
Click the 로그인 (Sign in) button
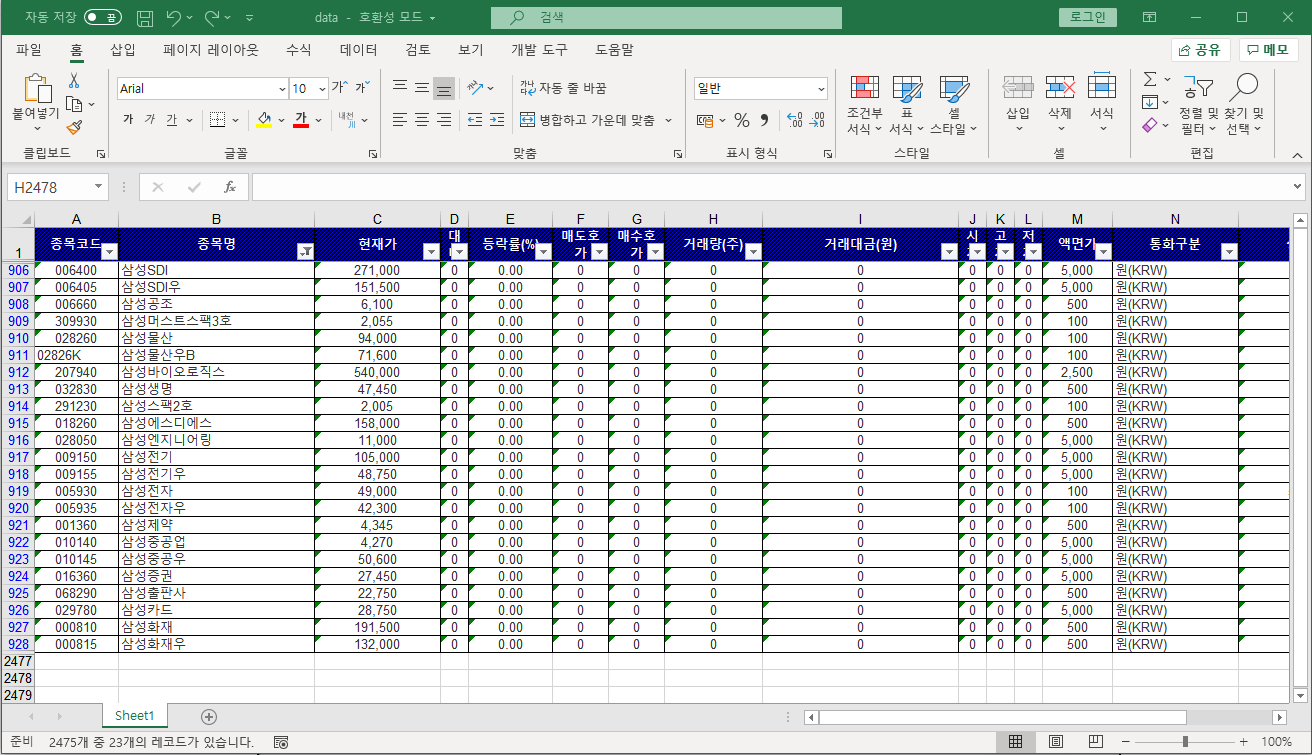(x=1088, y=17)
